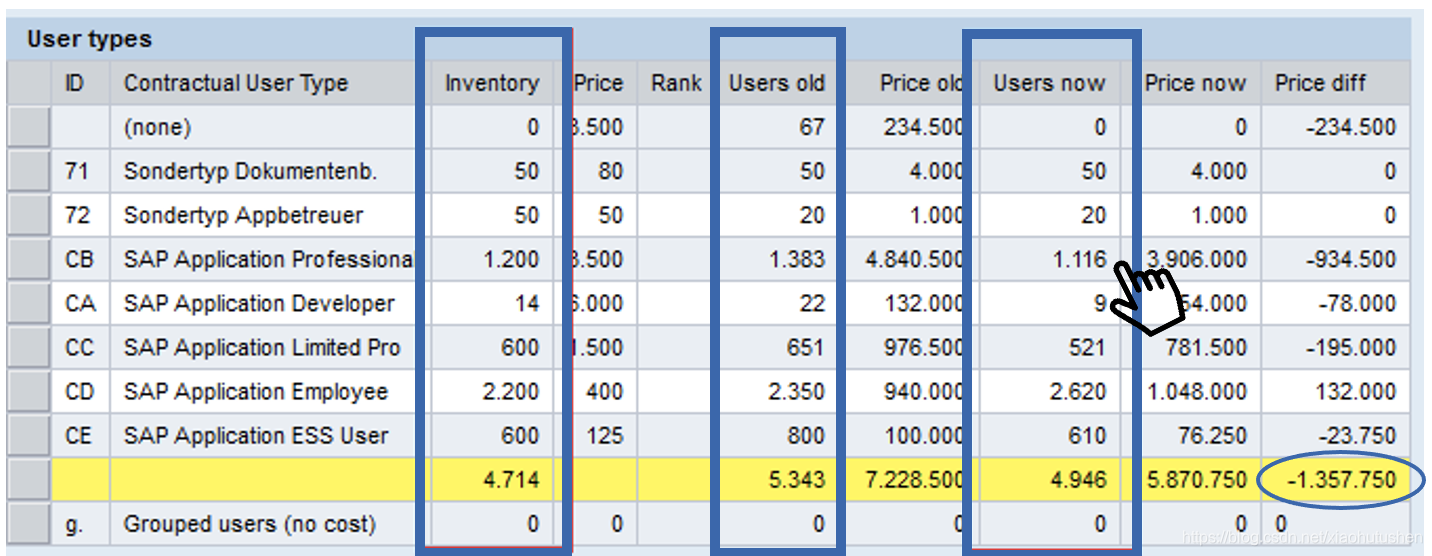
Task: Select row selector for ID CD
Action: pyautogui.click(x=28, y=391)
